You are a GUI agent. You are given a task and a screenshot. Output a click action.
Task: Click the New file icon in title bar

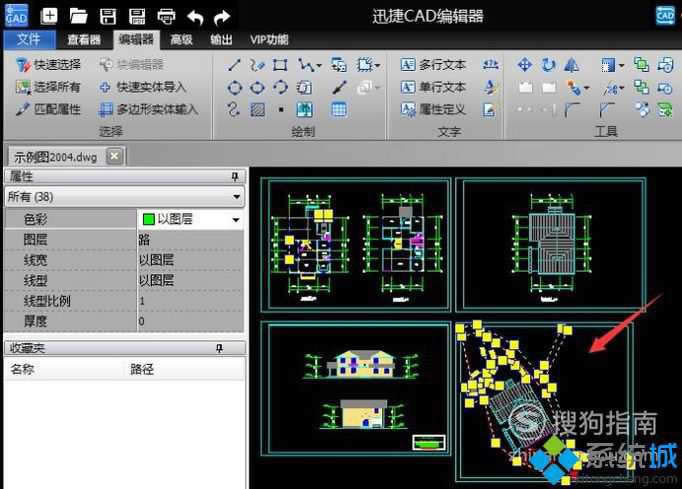click(x=49, y=17)
